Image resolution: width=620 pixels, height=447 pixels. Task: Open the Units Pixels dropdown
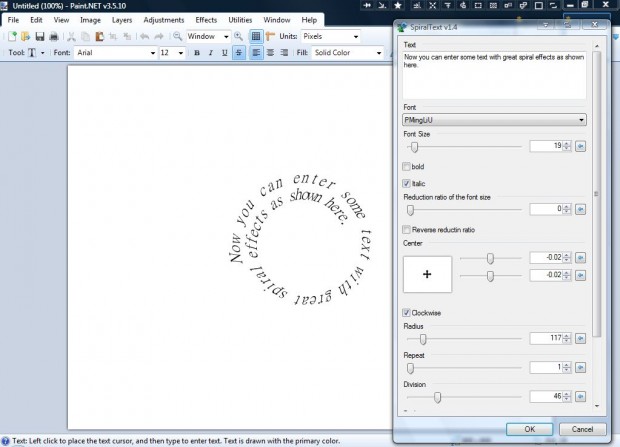pos(331,36)
